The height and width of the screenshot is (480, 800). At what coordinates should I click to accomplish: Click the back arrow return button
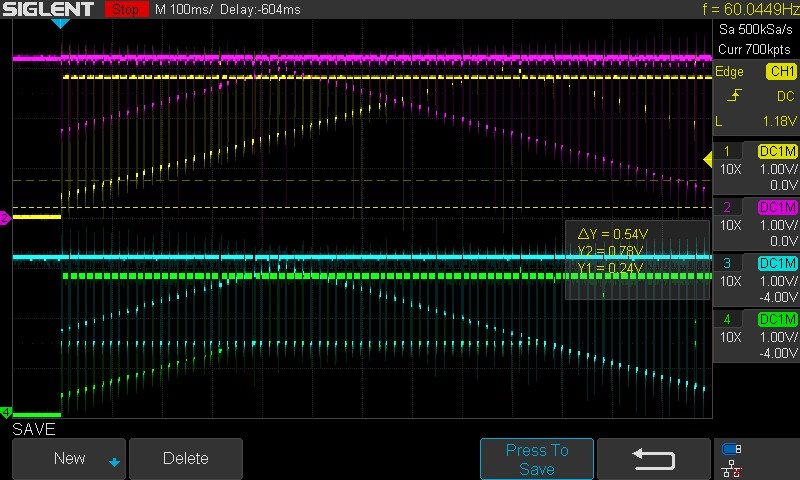click(654, 459)
